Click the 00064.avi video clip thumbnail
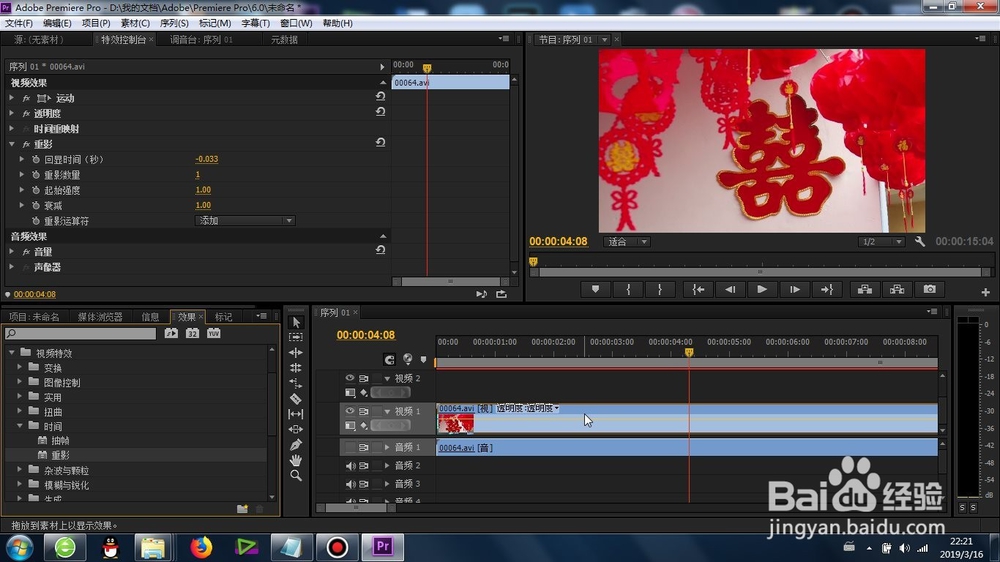Viewport: 1000px width, 562px height. click(x=455, y=424)
